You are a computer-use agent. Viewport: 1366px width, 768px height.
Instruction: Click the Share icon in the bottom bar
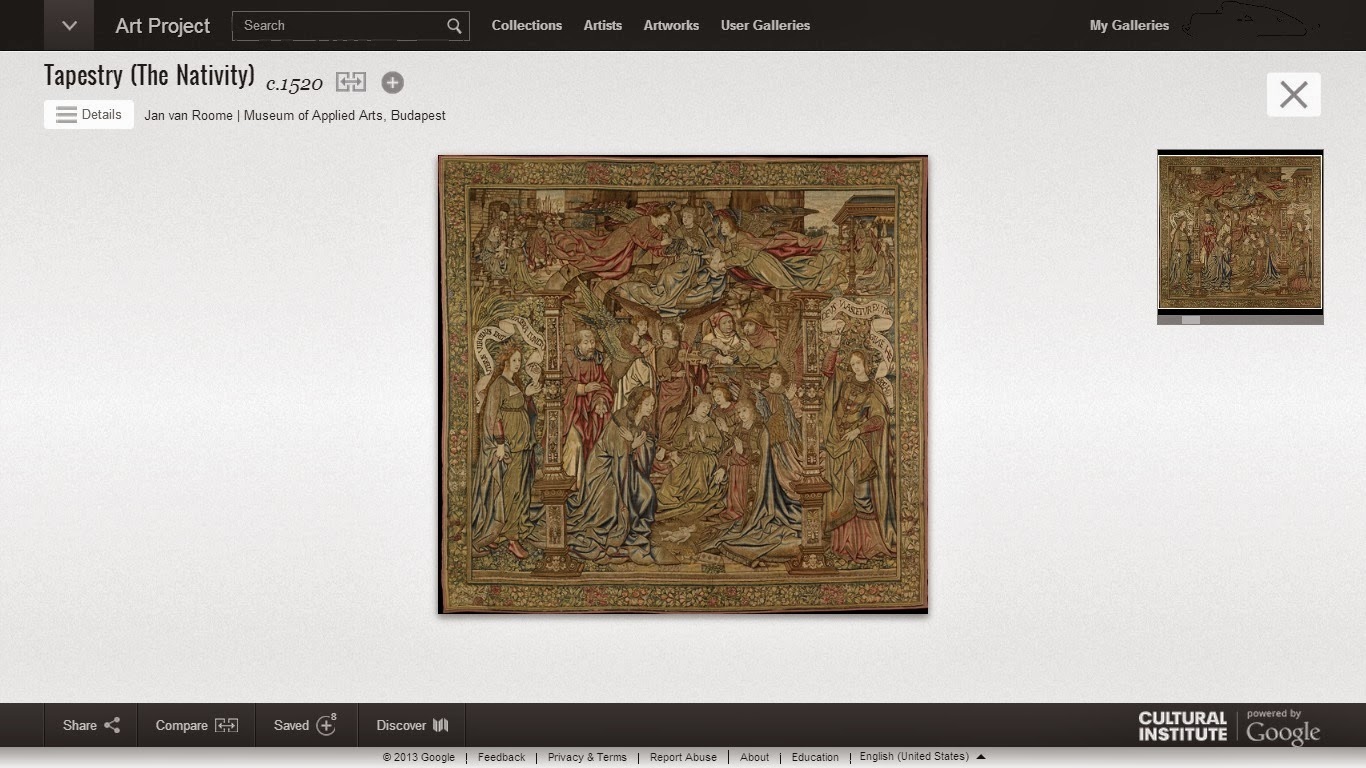[x=113, y=725]
